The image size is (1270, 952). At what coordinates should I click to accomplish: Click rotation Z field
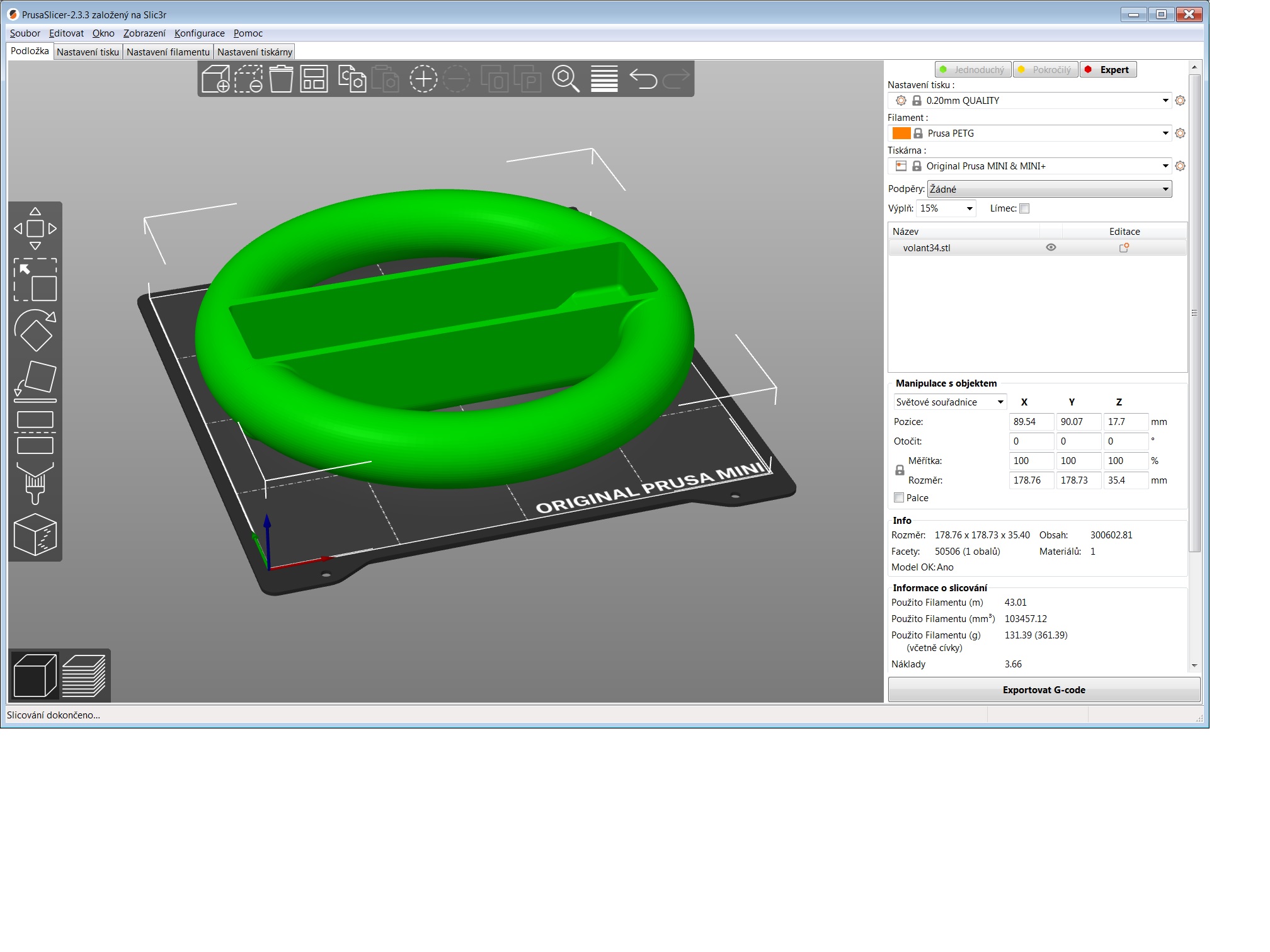pos(1126,441)
